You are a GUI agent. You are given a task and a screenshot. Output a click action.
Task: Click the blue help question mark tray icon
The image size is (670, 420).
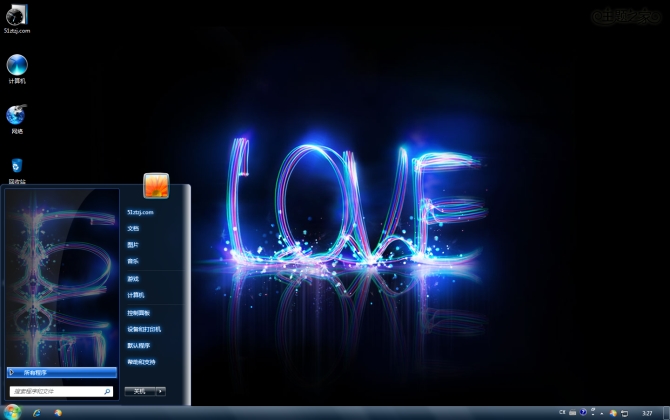pyautogui.click(x=583, y=412)
